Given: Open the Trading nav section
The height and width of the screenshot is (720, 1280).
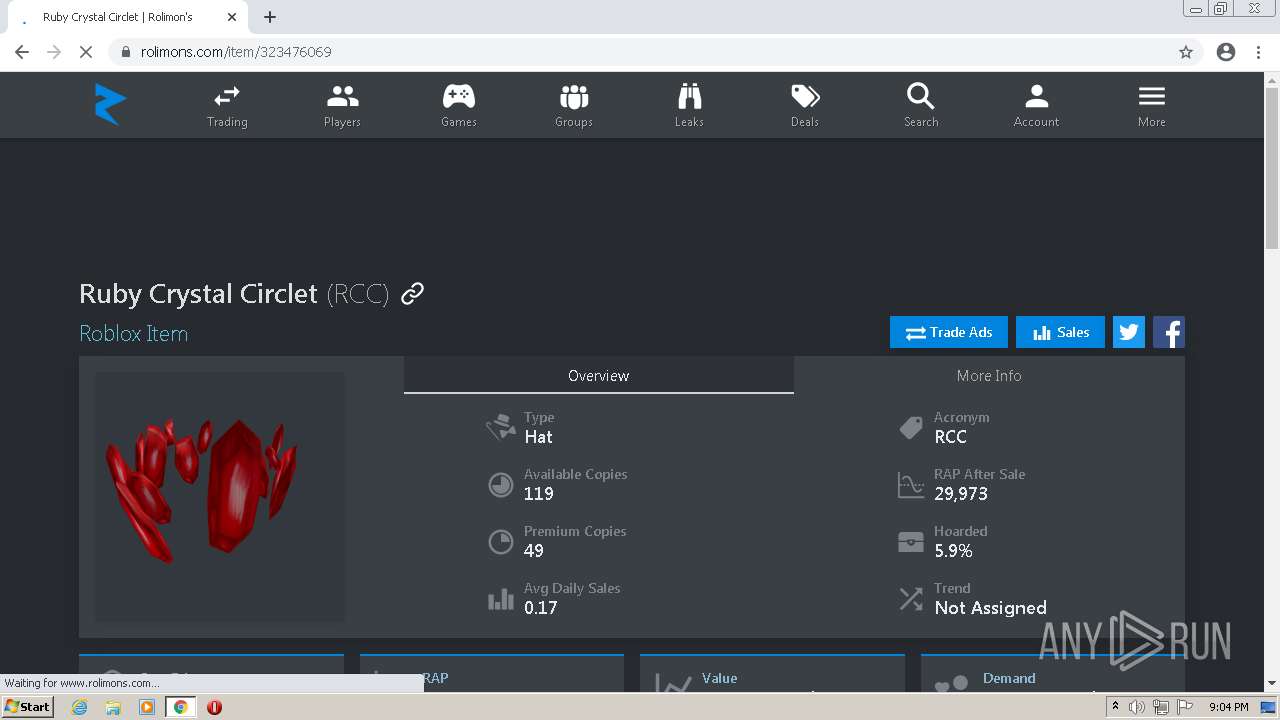Looking at the screenshot, I should point(227,106).
